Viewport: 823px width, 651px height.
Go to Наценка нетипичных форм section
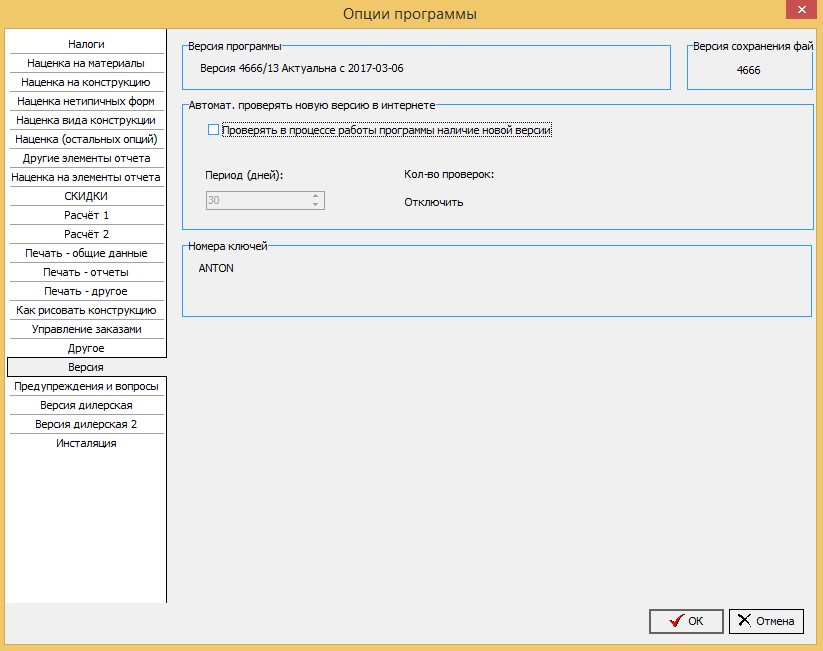pos(86,101)
